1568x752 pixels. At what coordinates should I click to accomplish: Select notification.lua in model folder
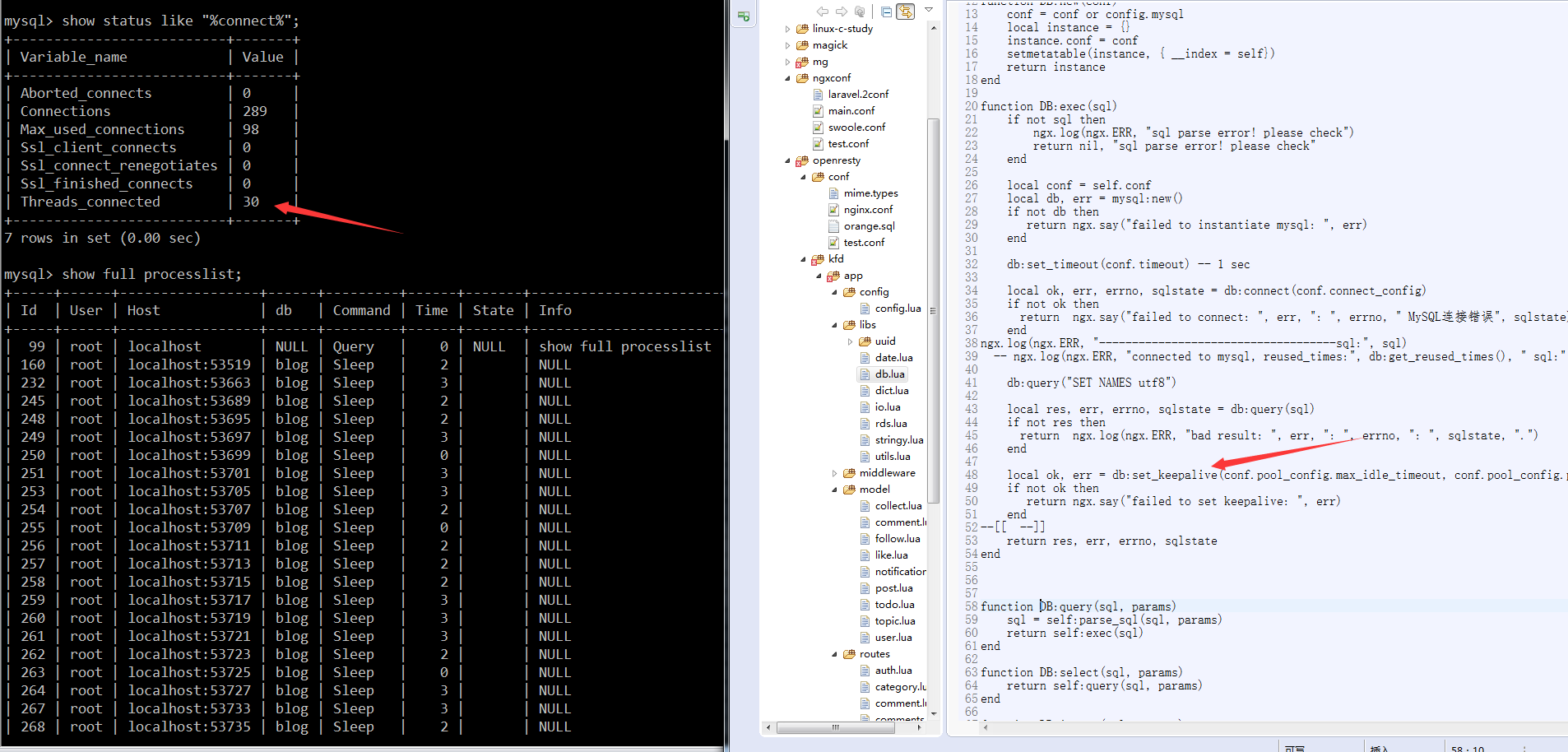point(900,572)
